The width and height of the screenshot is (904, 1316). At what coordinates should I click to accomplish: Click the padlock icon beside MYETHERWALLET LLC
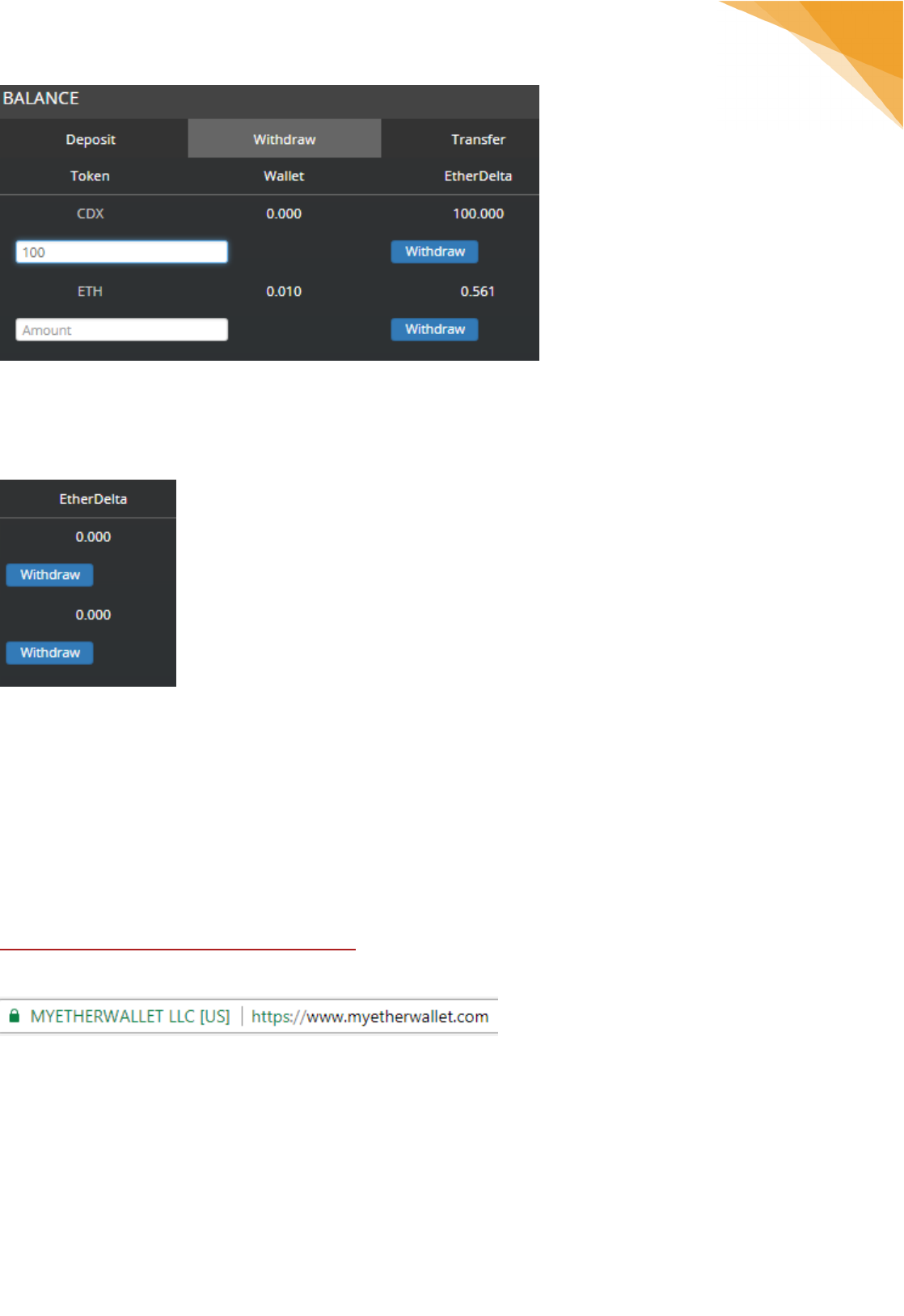point(14,1016)
